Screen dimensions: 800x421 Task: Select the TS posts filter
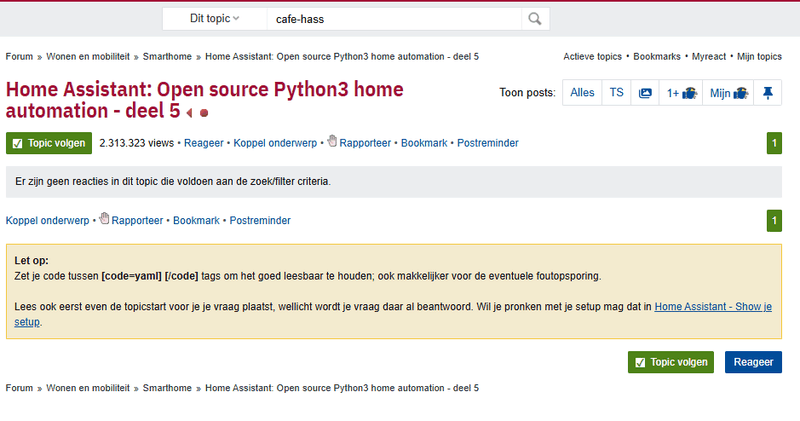[616, 93]
